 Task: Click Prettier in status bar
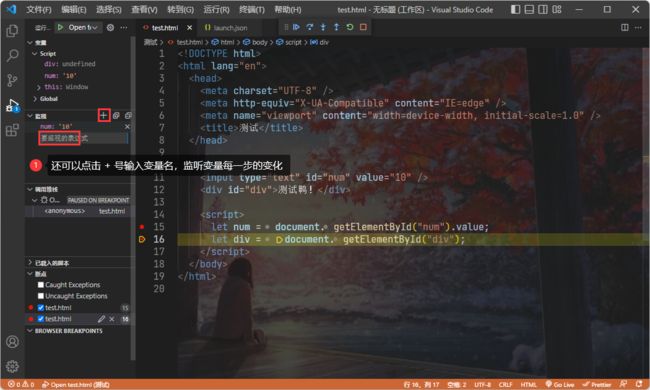pyautogui.click(x=597, y=385)
